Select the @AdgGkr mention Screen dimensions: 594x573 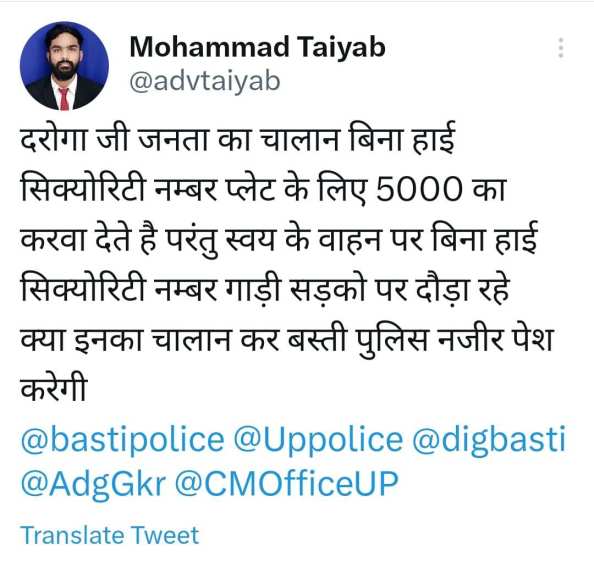(x=93, y=484)
